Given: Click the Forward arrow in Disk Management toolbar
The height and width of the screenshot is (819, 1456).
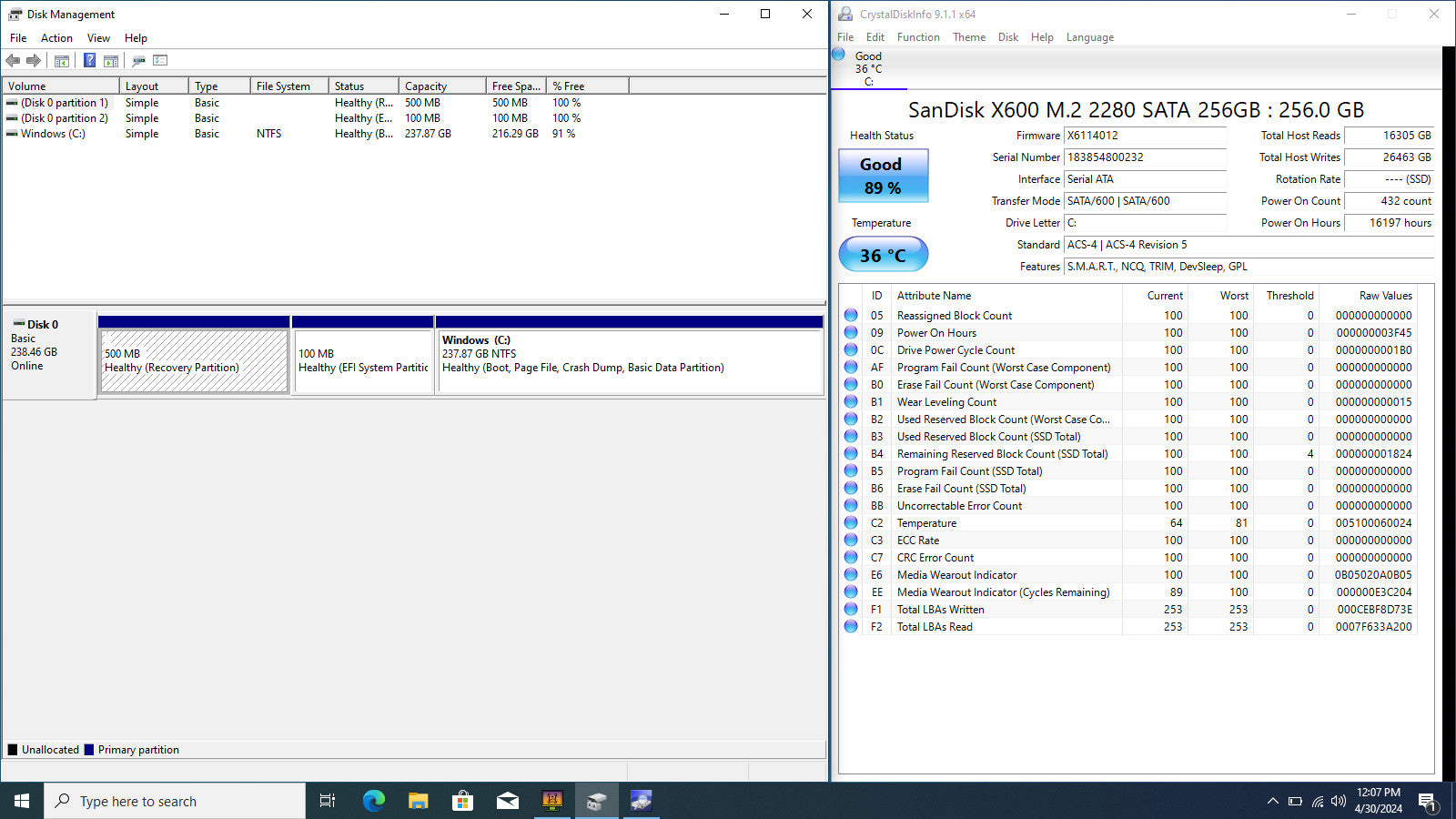Looking at the screenshot, I should click(34, 61).
